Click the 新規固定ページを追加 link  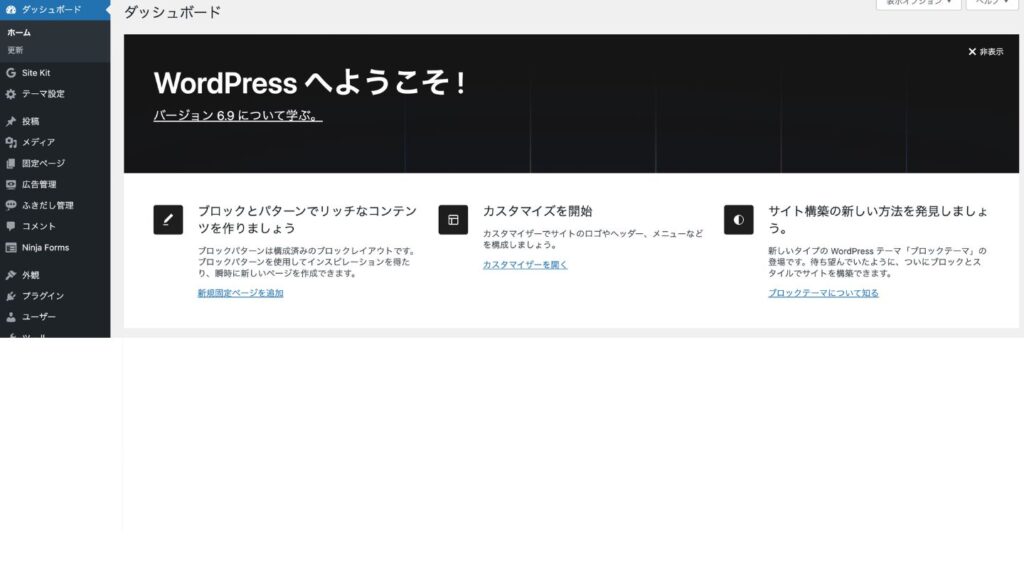tap(240, 293)
